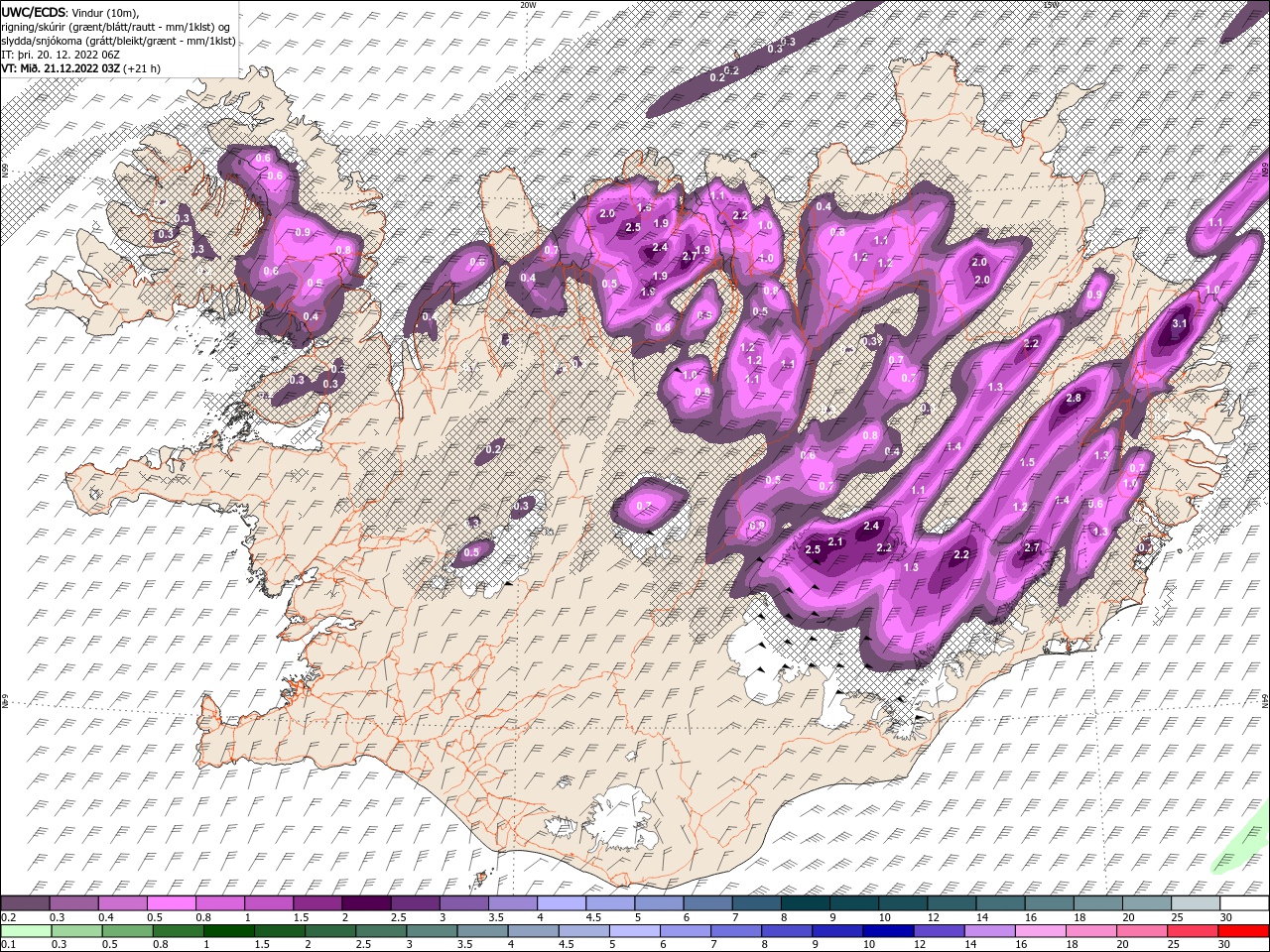The image size is (1270, 952).
Task: Click the UWC/ECDS title in legend box
Action: [35, 11]
